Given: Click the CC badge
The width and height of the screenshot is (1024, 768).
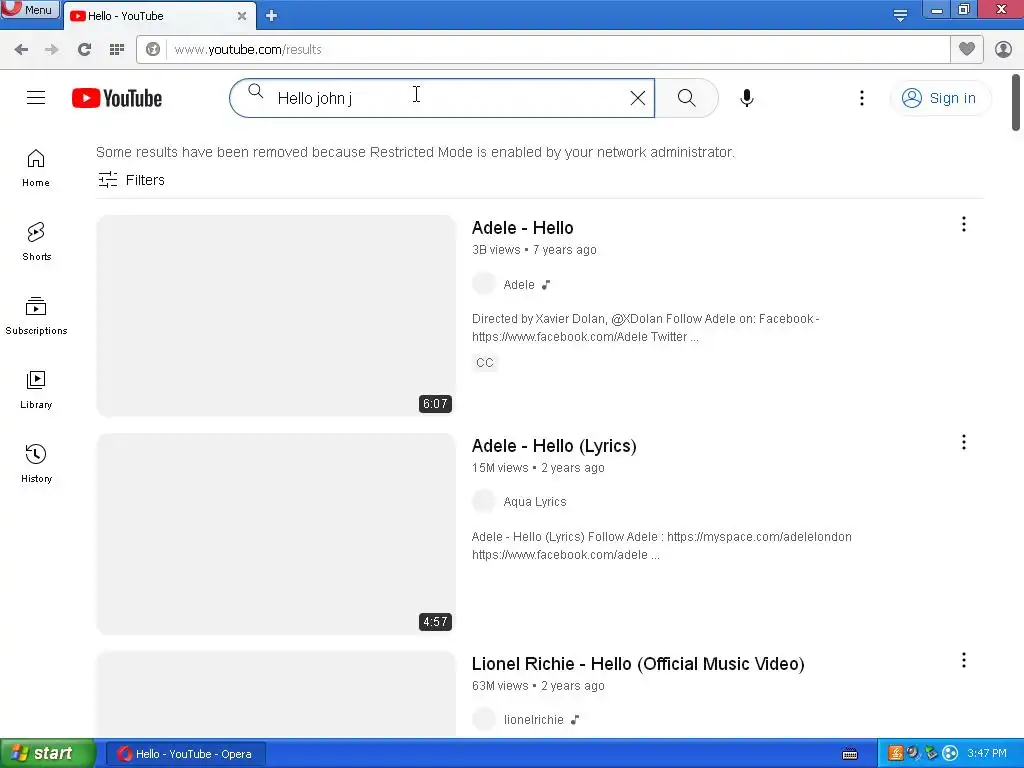Looking at the screenshot, I should coord(485,362).
